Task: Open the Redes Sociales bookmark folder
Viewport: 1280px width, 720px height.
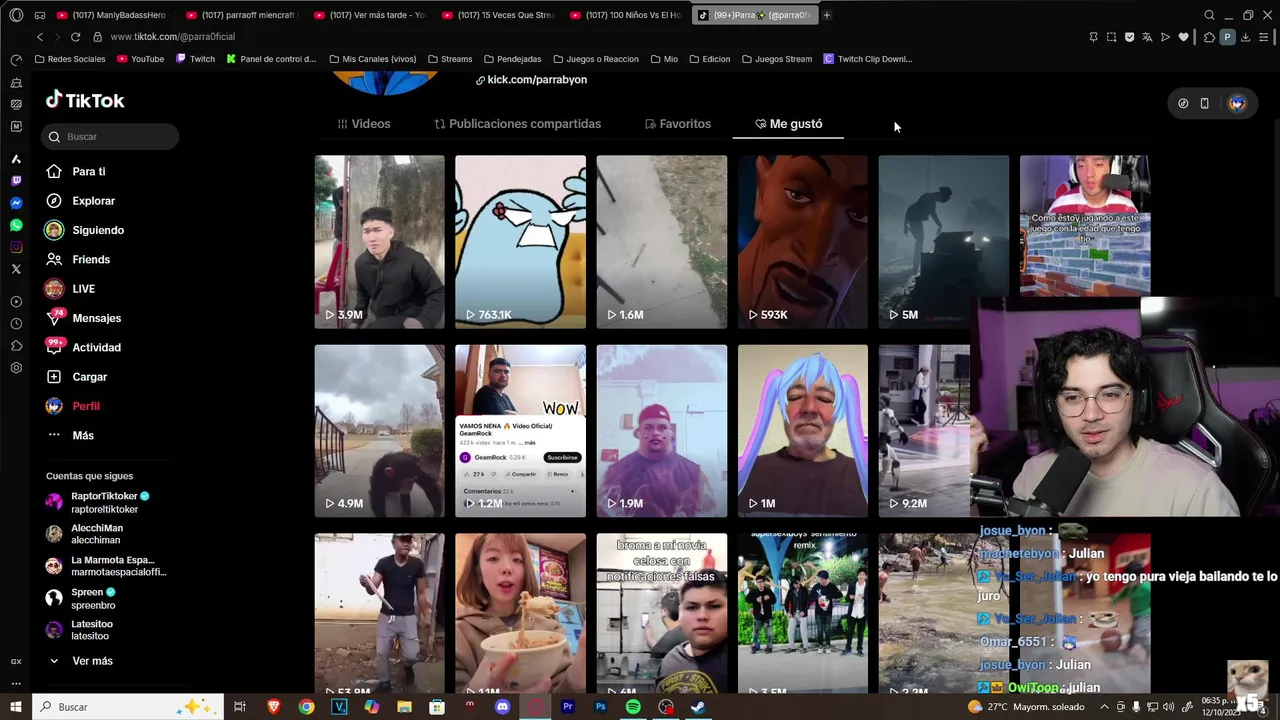Action: tap(69, 59)
